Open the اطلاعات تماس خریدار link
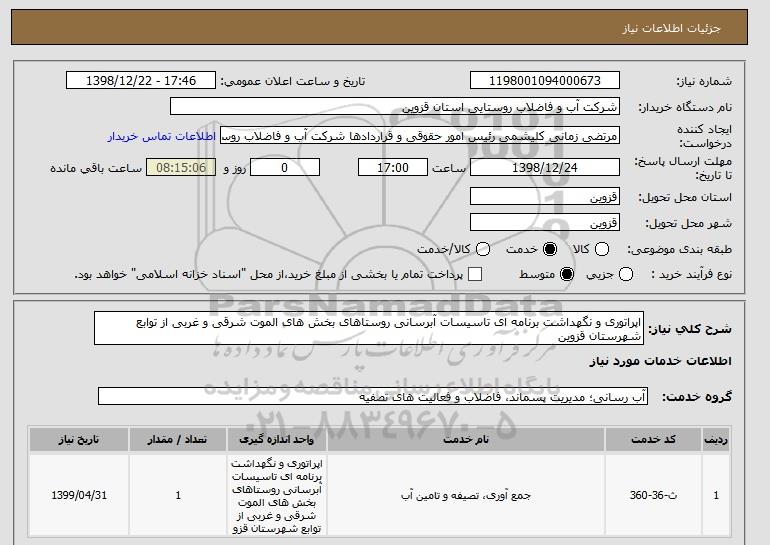This screenshot has height=545, width=770. 162,136
